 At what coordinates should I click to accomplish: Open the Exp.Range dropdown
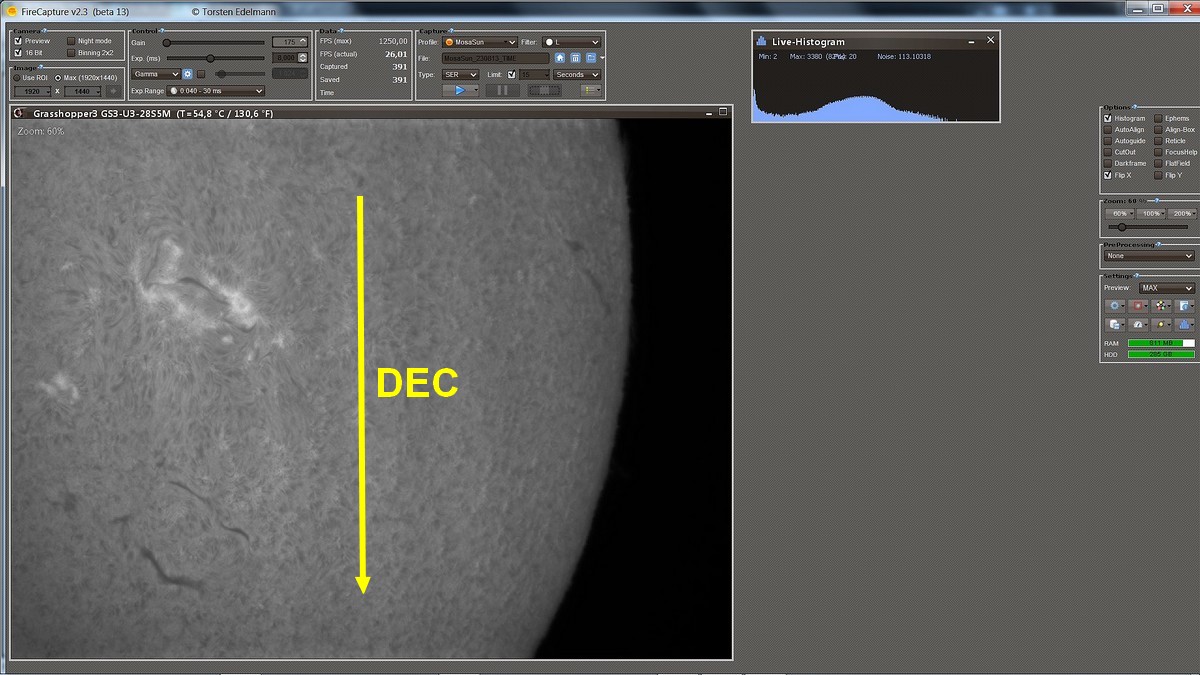(215, 91)
